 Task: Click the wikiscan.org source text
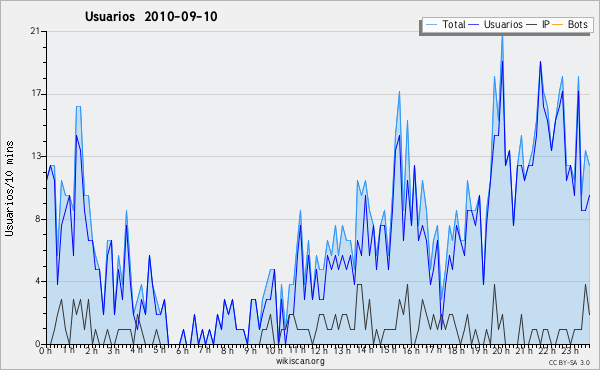coord(300,361)
